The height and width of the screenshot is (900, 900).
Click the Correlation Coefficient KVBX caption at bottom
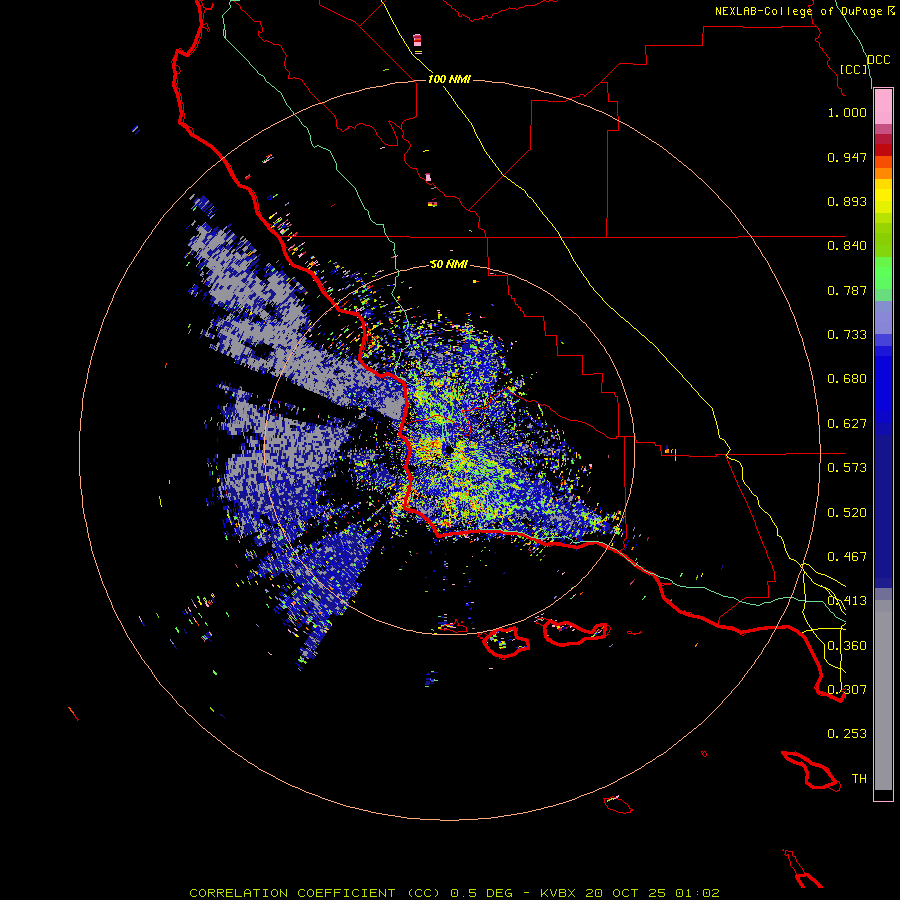(454, 893)
